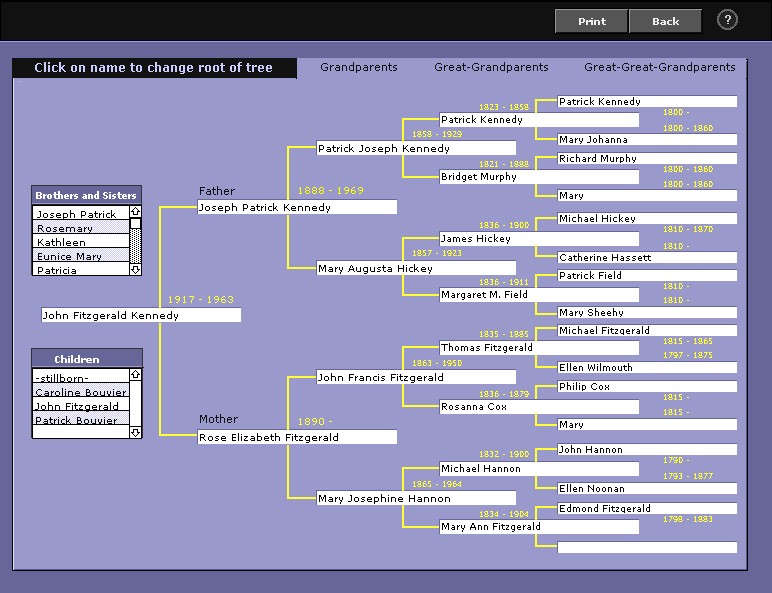Select Caroline Bouvier in the Children list
Viewport: 772px width, 593px height.
point(81,392)
